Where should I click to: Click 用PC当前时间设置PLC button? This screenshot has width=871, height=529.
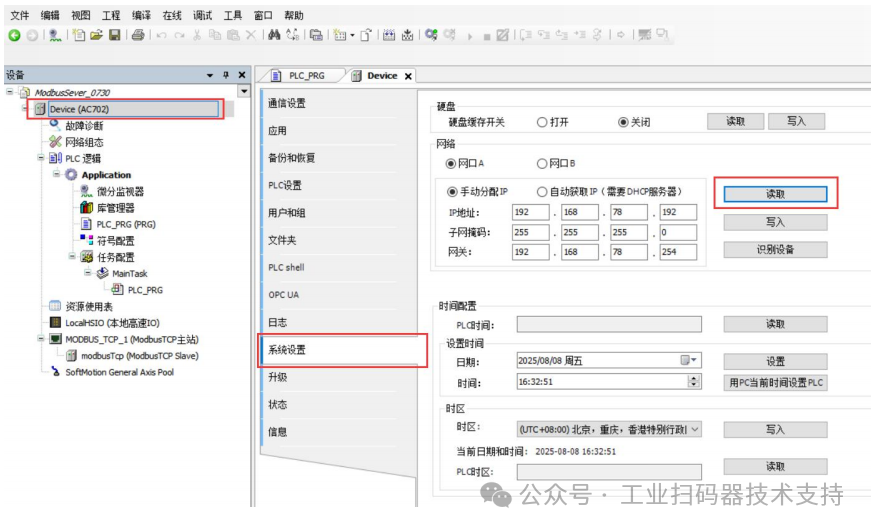(775, 383)
